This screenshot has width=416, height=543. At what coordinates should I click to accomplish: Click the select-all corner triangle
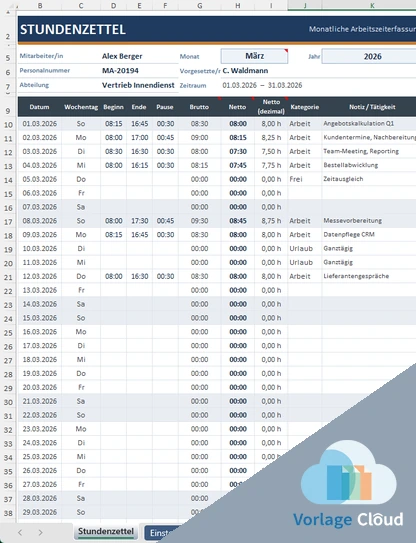tap(8, 12)
